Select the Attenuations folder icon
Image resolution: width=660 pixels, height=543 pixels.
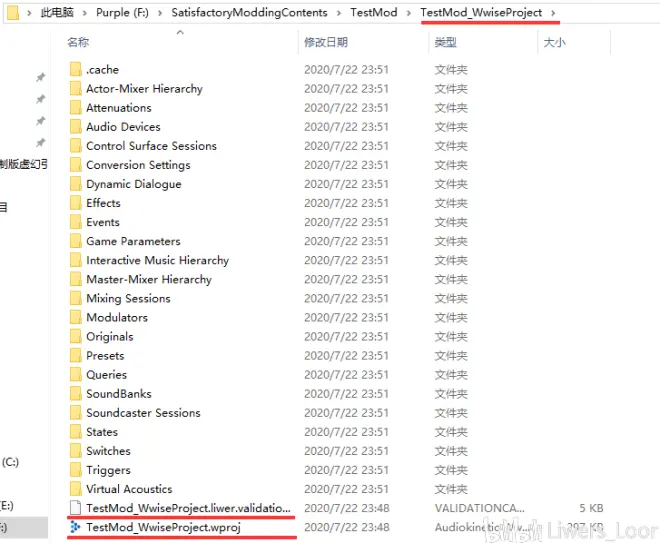tap(76, 108)
